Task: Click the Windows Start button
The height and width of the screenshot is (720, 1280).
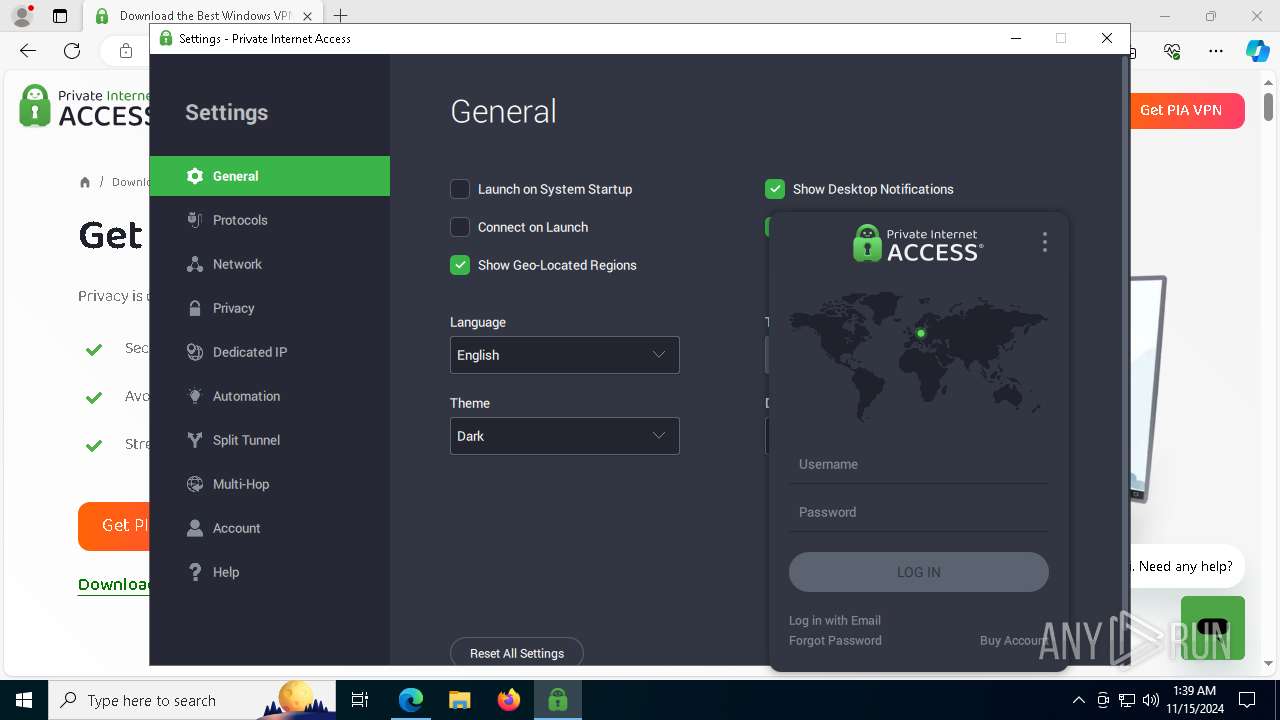Action: pos(23,700)
